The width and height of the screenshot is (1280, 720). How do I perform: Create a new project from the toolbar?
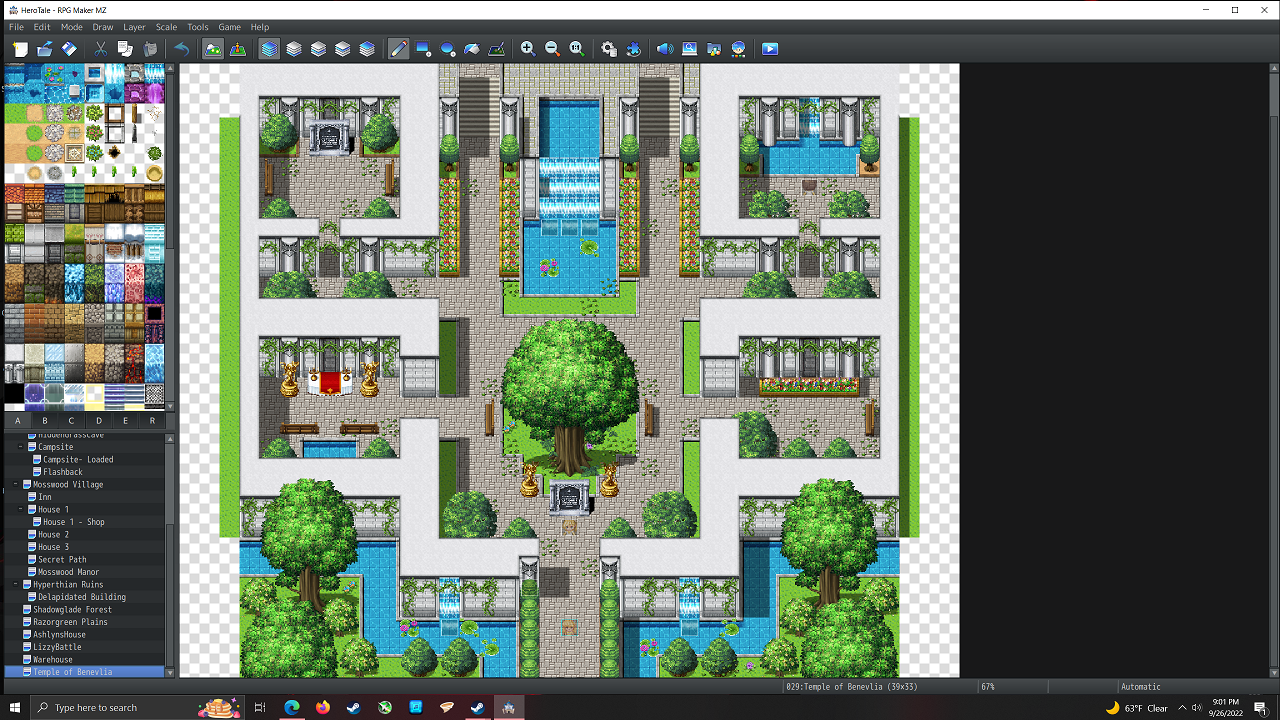point(20,49)
